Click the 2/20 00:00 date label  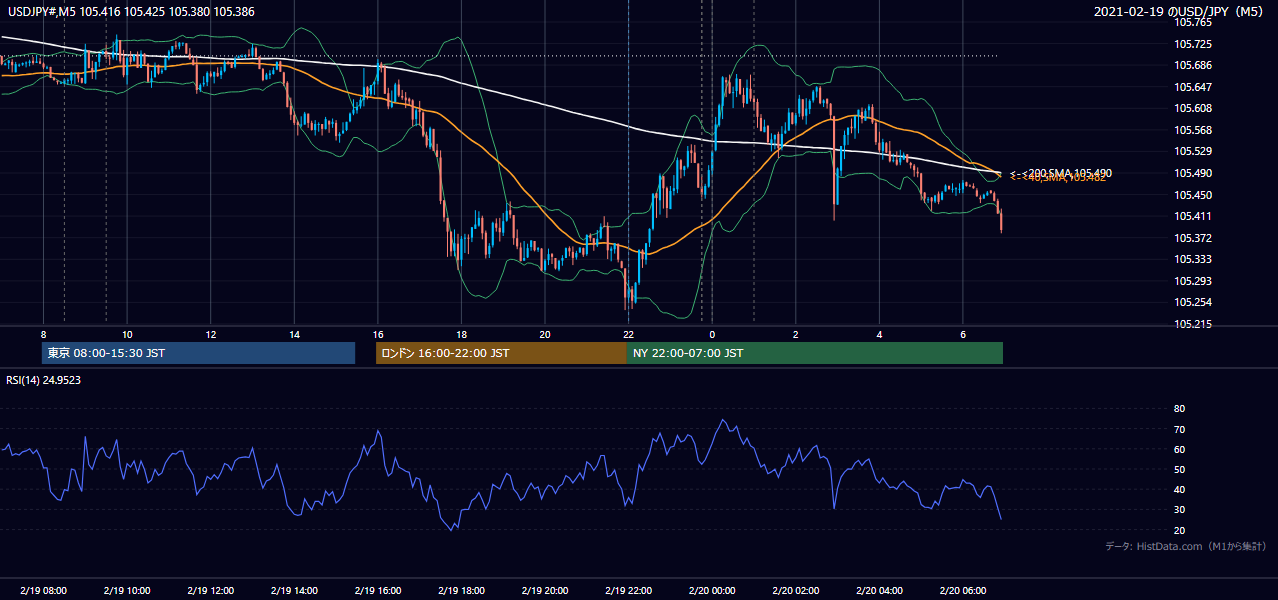pyautogui.click(x=712, y=591)
